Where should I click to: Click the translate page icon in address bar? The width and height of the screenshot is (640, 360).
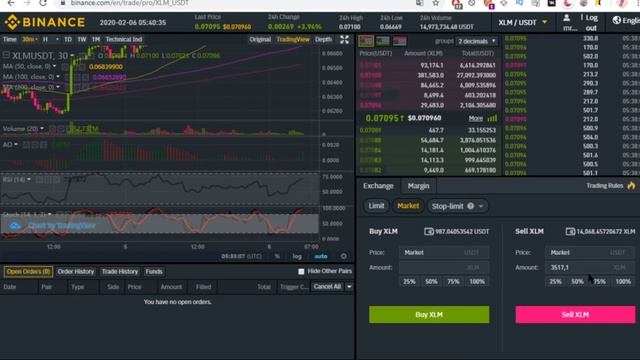[x=420, y=3]
